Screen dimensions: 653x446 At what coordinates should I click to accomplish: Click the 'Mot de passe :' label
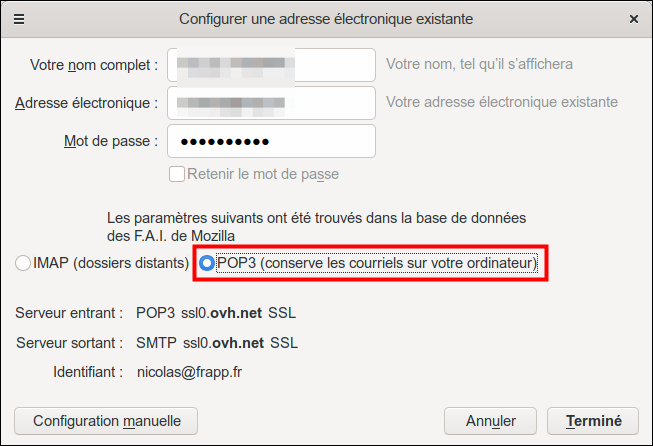coord(110,141)
